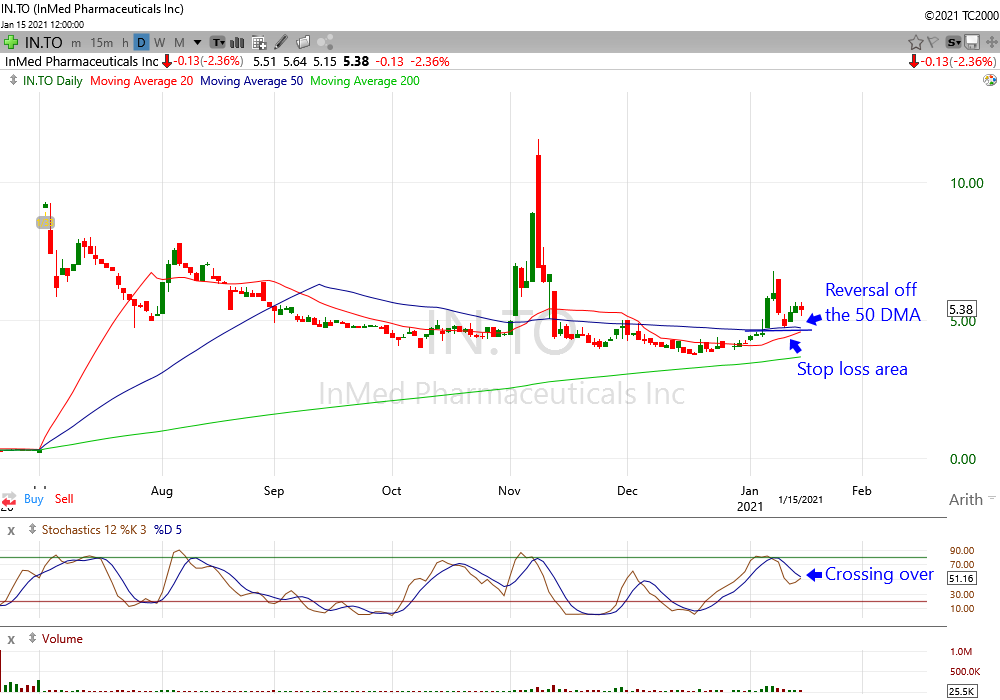Click the IN.TO ticker symbol field
This screenshot has height=700, width=1000.
[x=43, y=43]
